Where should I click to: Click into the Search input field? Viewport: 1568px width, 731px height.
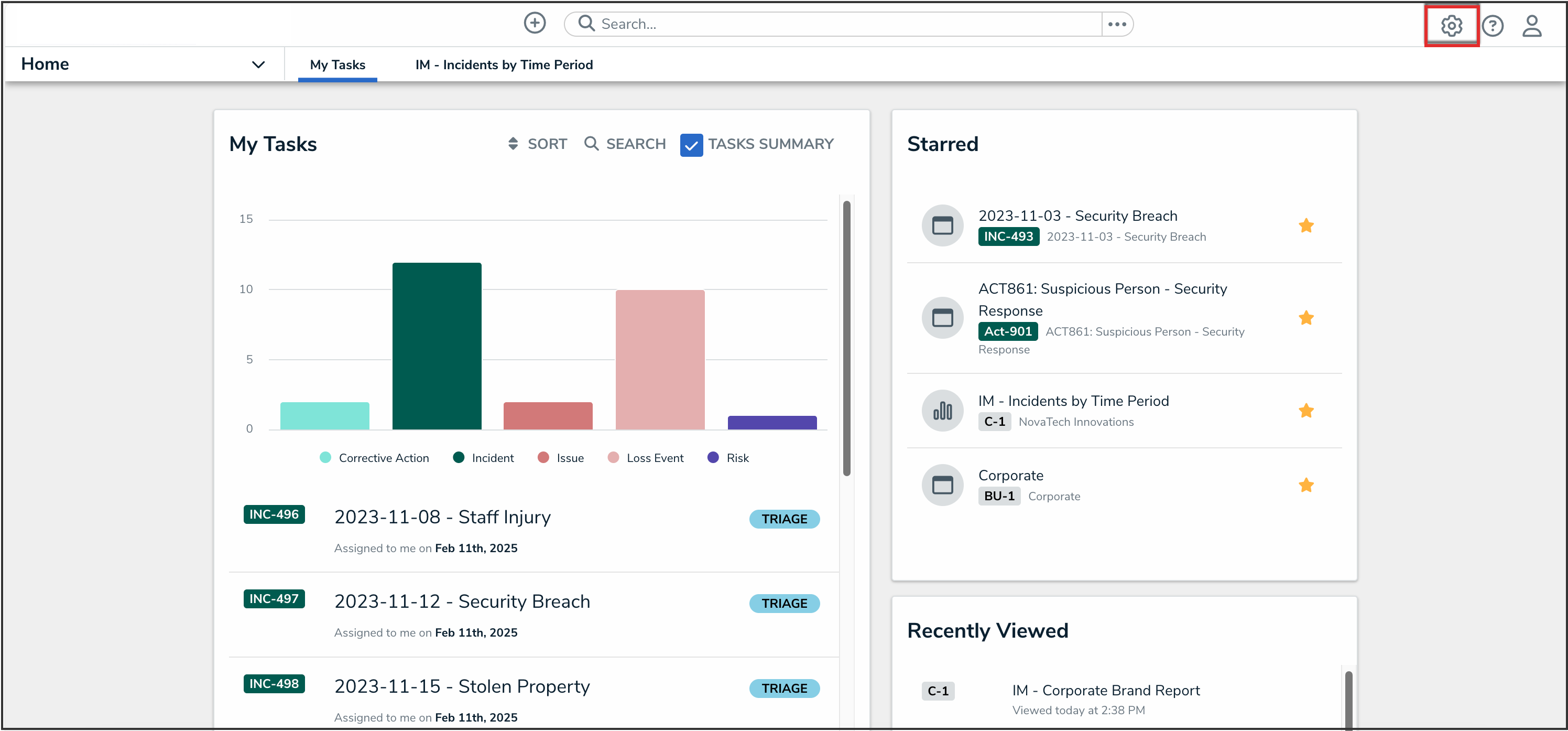pos(846,24)
